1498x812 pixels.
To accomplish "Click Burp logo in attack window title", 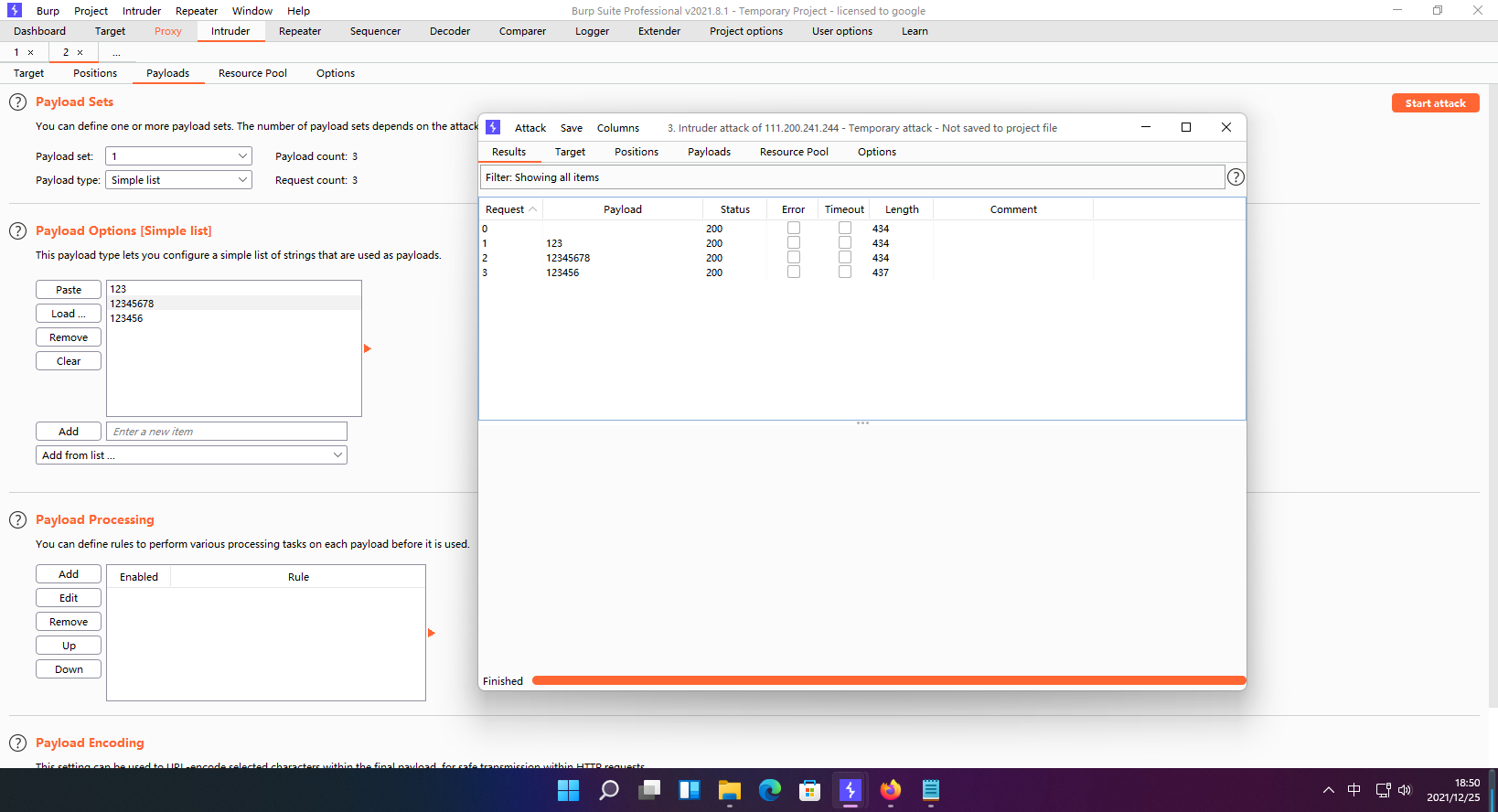I will [x=493, y=128].
